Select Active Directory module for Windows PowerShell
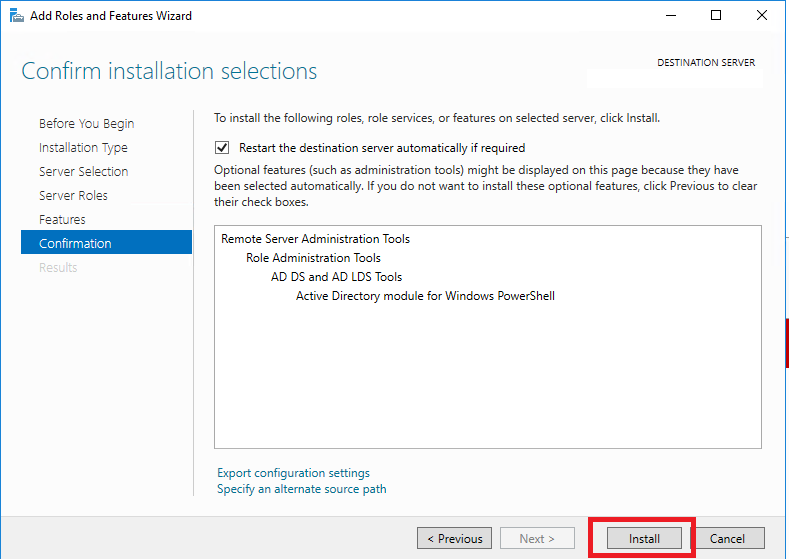The height and width of the screenshot is (559, 789). tap(425, 296)
